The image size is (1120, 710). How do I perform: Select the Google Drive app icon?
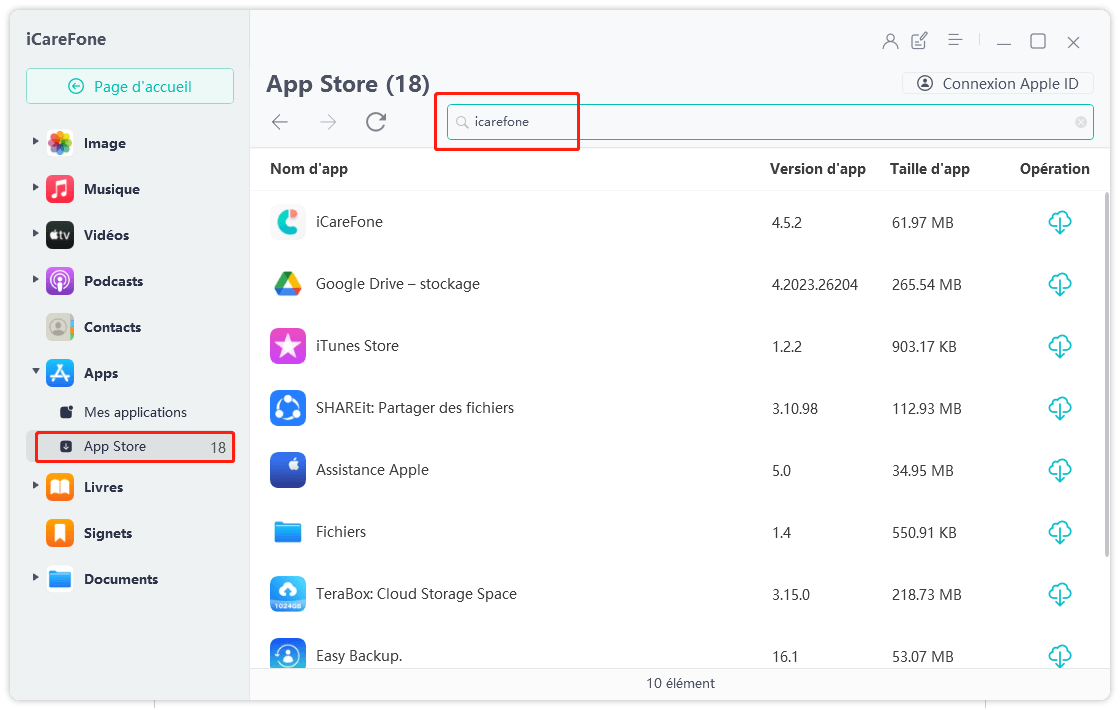(288, 284)
